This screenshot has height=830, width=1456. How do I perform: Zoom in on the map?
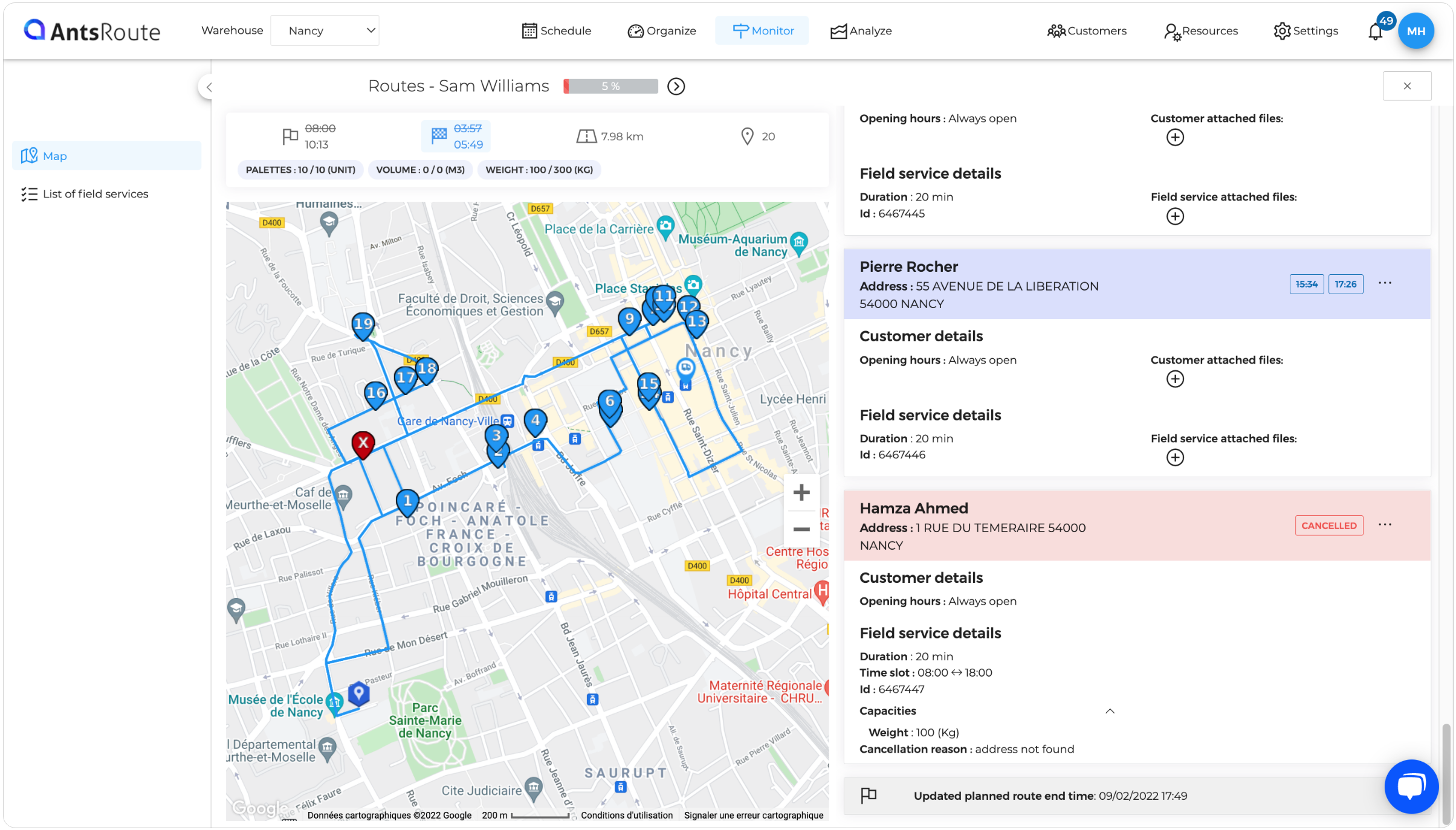click(x=801, y=492)
